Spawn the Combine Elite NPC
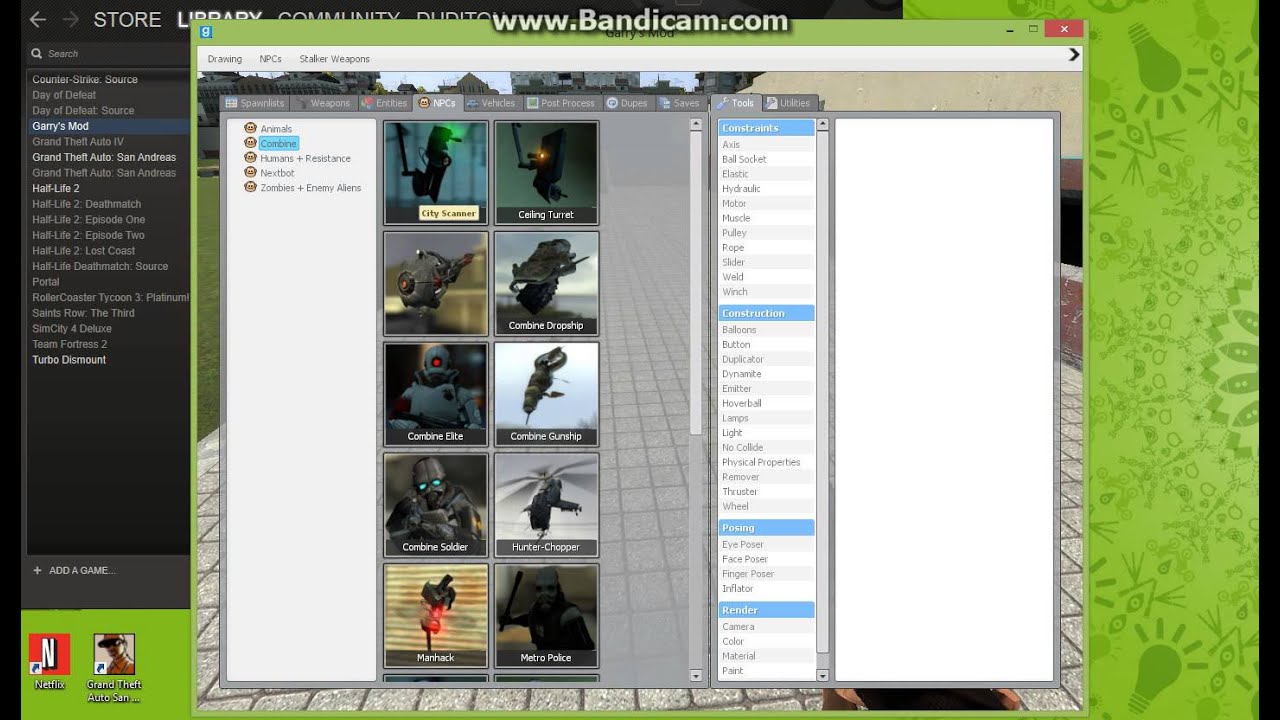 436,395
